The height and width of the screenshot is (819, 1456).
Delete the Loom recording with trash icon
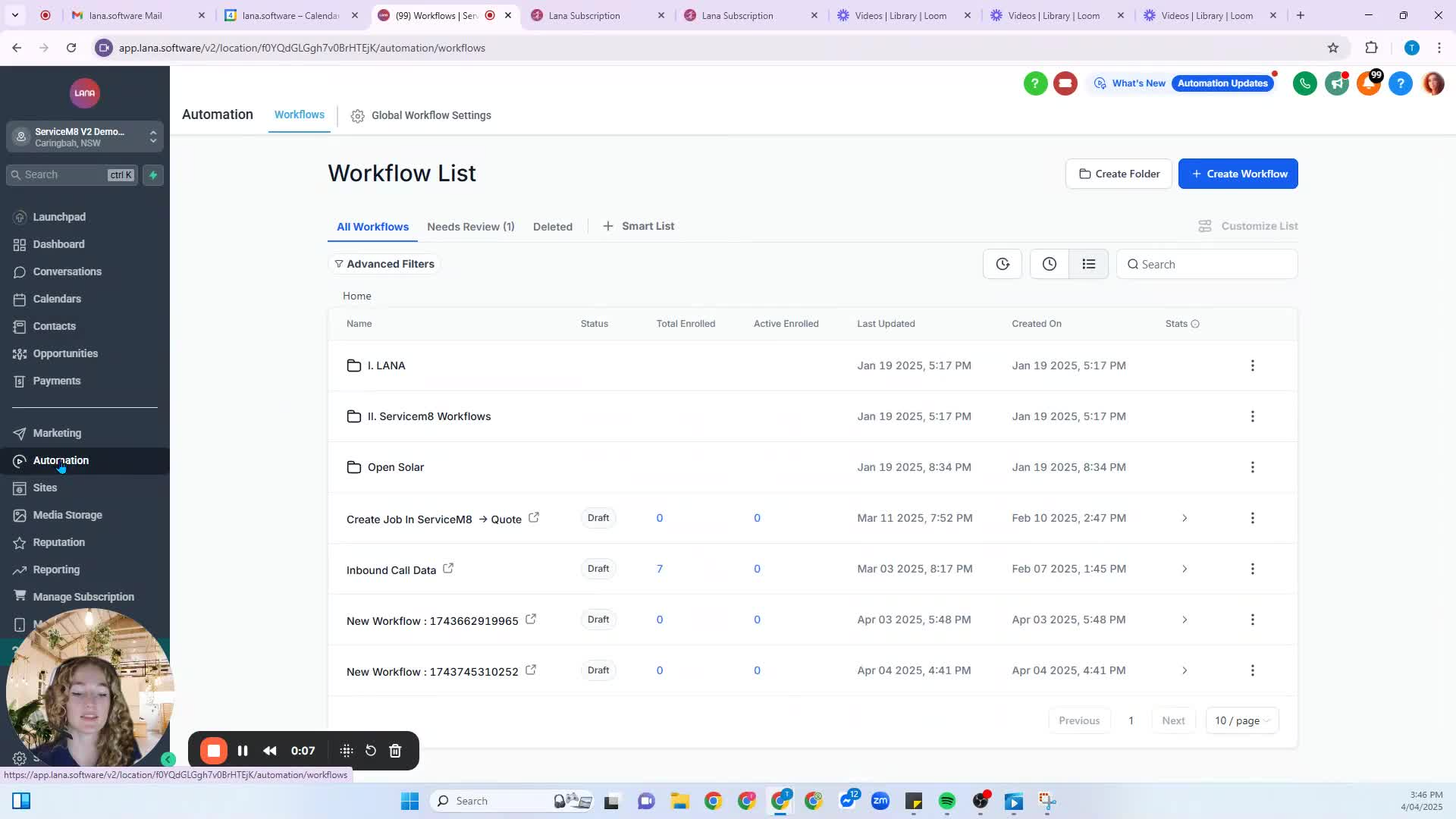click(x=395, y=751)
